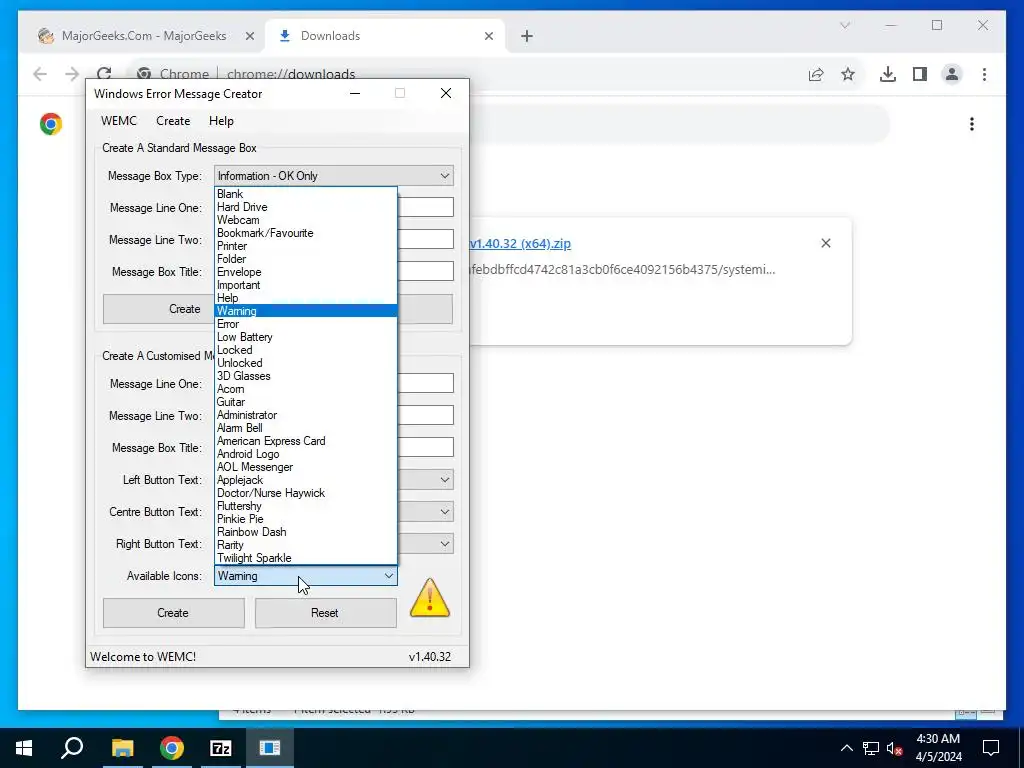Viewport: 1024px width, 768px height.
Task: Choose the Webcam icon option
Action: click(x=306, y=220)
